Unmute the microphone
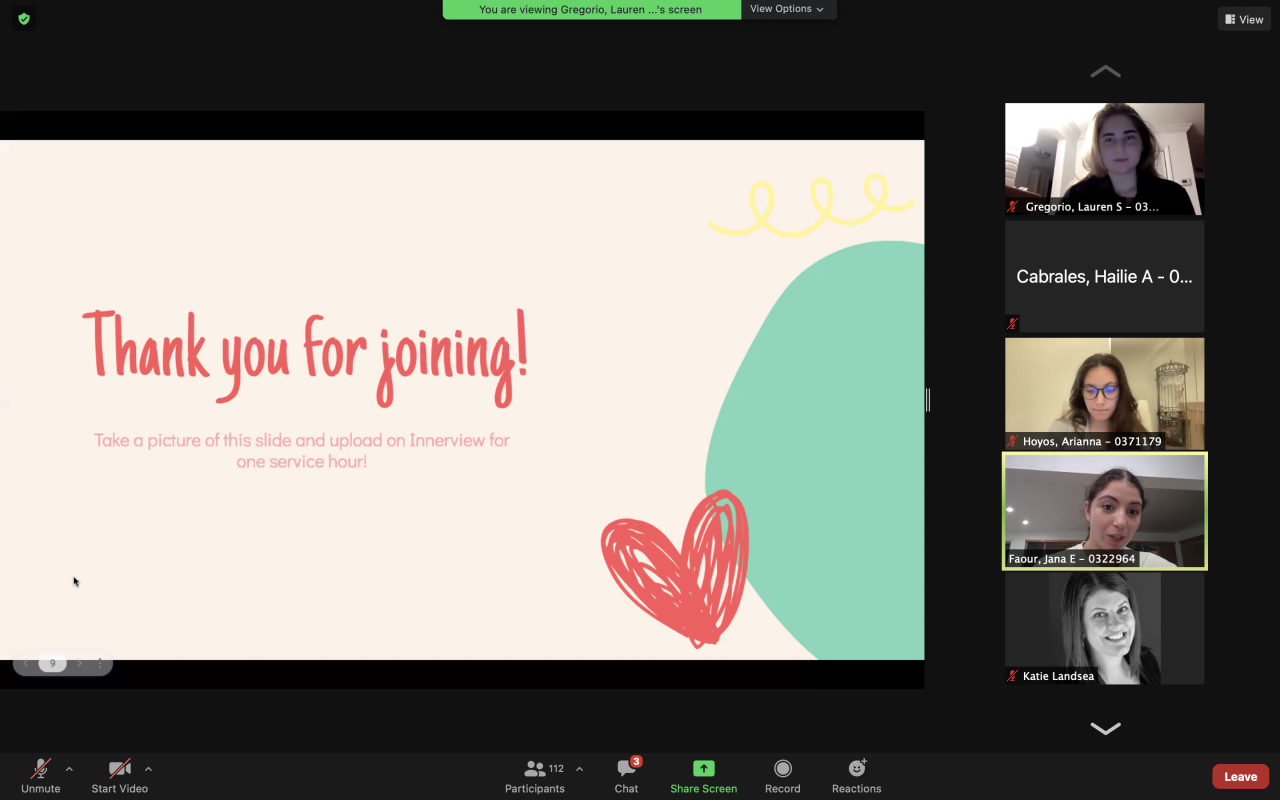Image resolution: width=1280 pixels, height=800 pixels. 41,776
